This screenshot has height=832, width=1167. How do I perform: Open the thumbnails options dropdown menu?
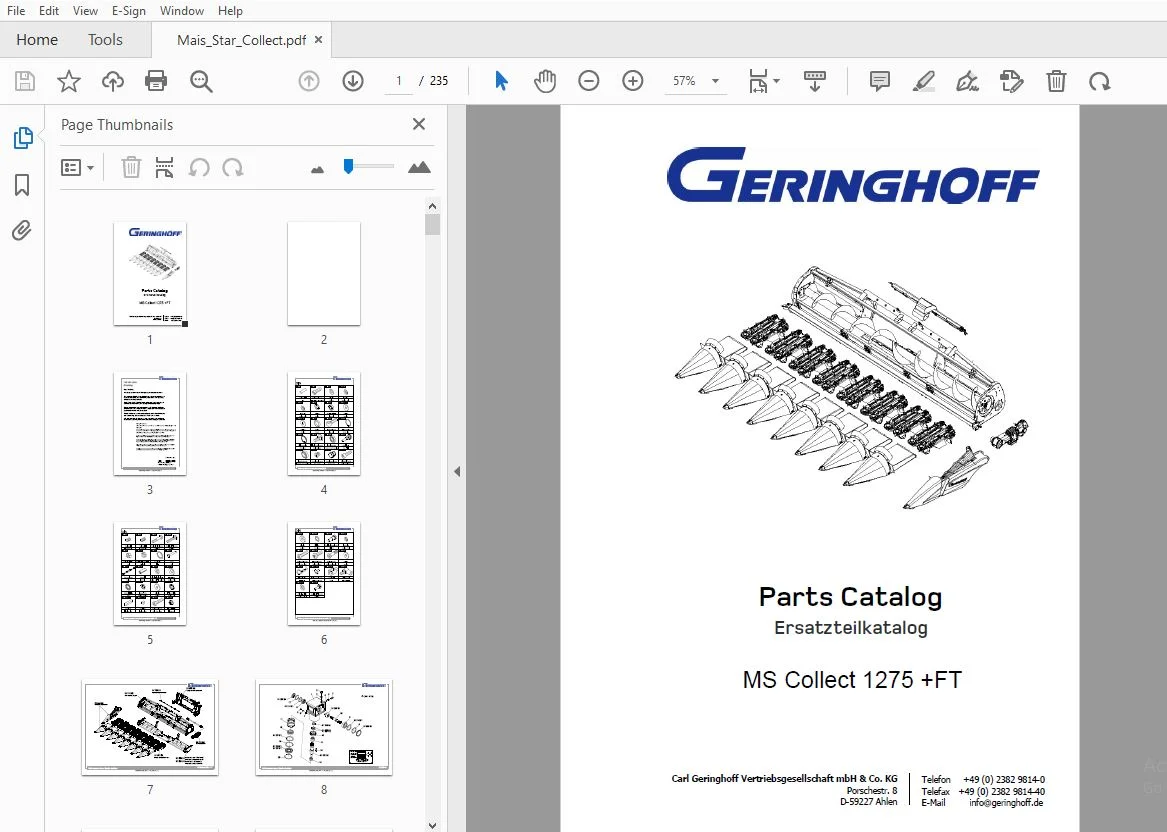click(77, 167)
